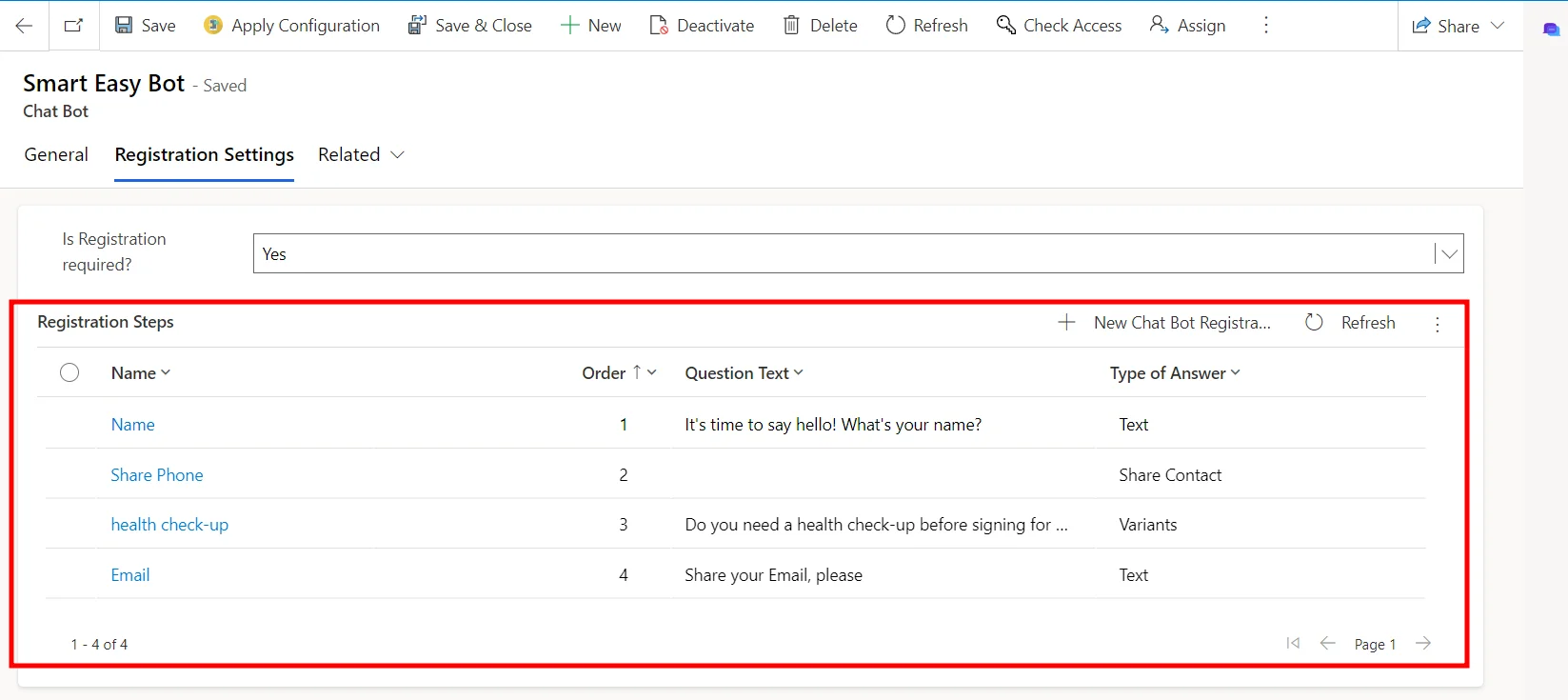Switch to the General tab

coord(56,154)
